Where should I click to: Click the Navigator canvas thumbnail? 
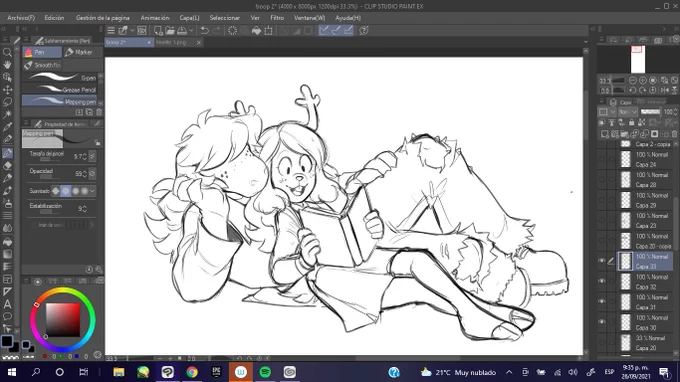pyautogui.click(x=638, y=59)
